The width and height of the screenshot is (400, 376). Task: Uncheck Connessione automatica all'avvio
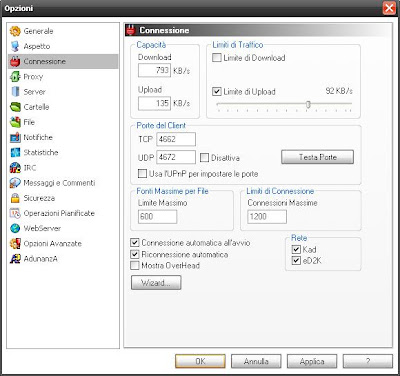pos(135,243)
